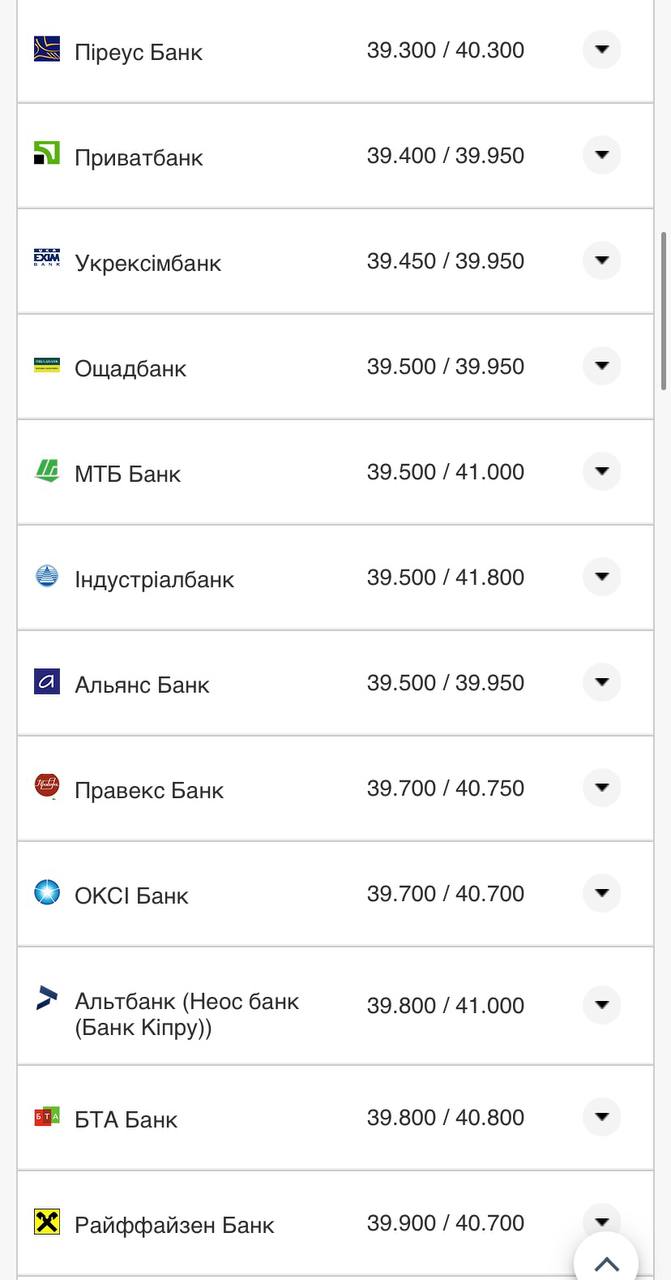Click the Альянс Банк logo icon
Viewport: 671px width, 1280px height.
47,682
